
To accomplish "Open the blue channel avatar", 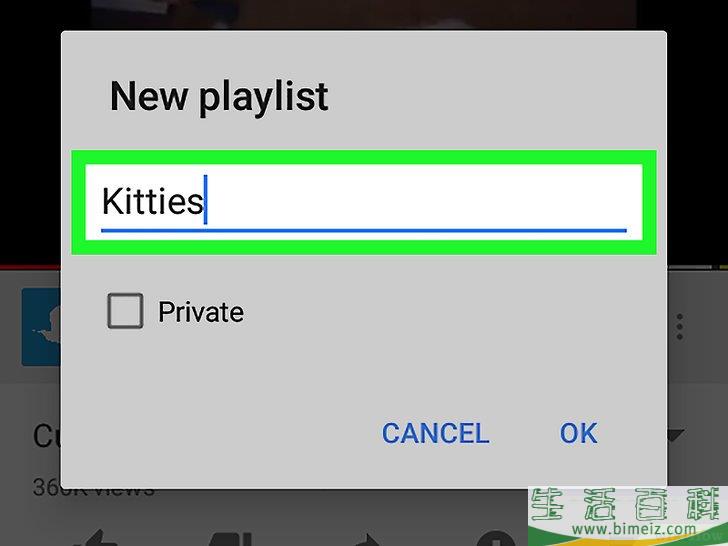I will (x=41, y=327).
